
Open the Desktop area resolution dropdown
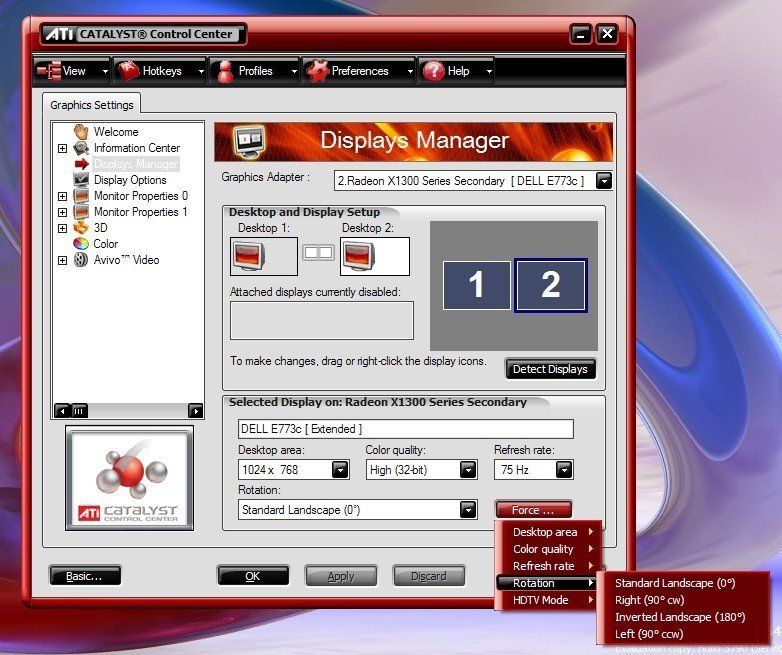point(340,469)
